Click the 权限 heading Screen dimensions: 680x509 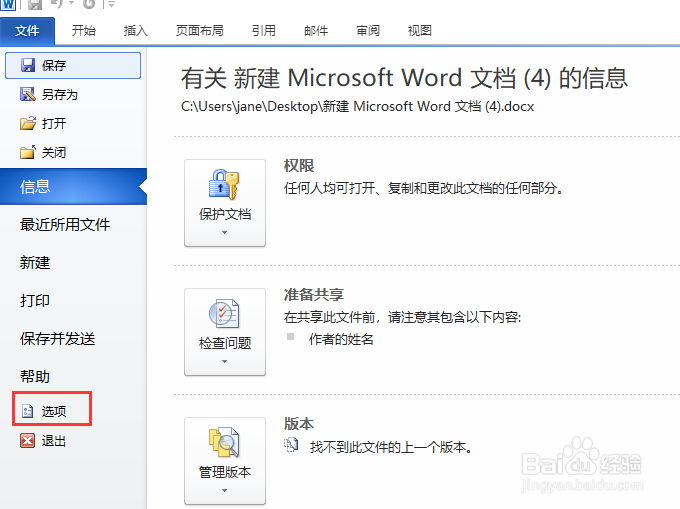[299, 166]
